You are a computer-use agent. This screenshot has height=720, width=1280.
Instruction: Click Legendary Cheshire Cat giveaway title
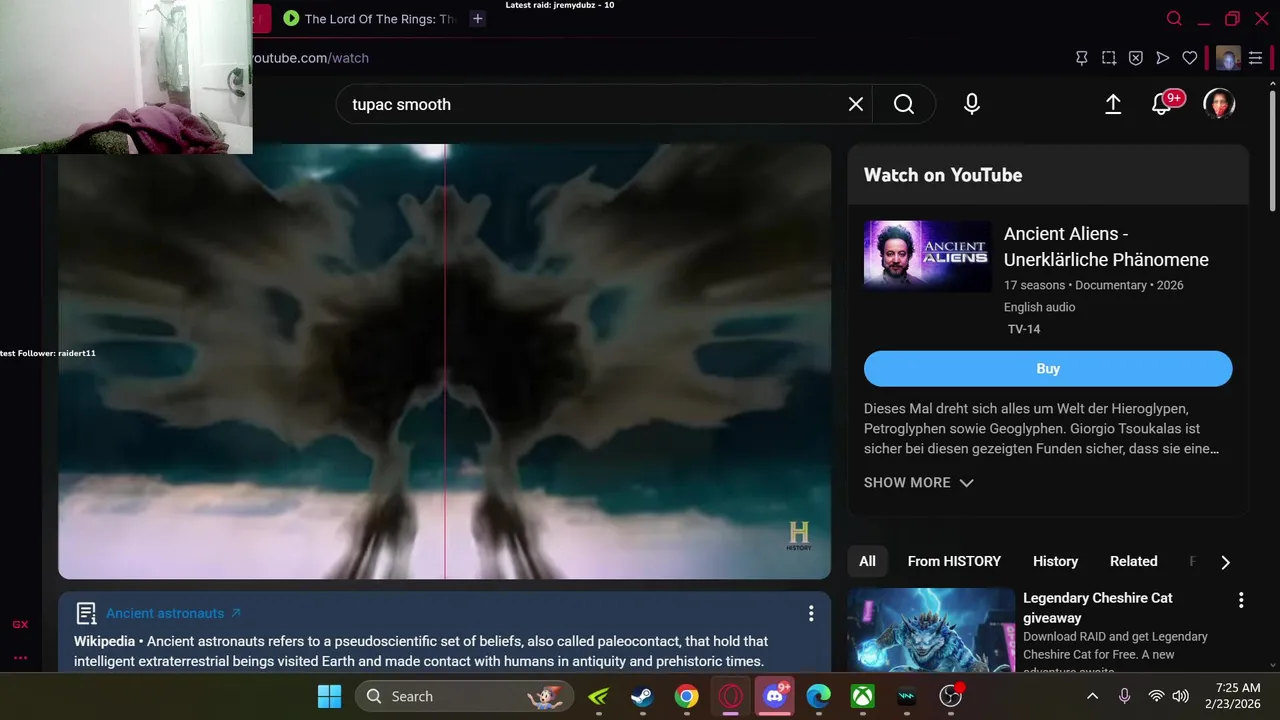click(1097, 608)
